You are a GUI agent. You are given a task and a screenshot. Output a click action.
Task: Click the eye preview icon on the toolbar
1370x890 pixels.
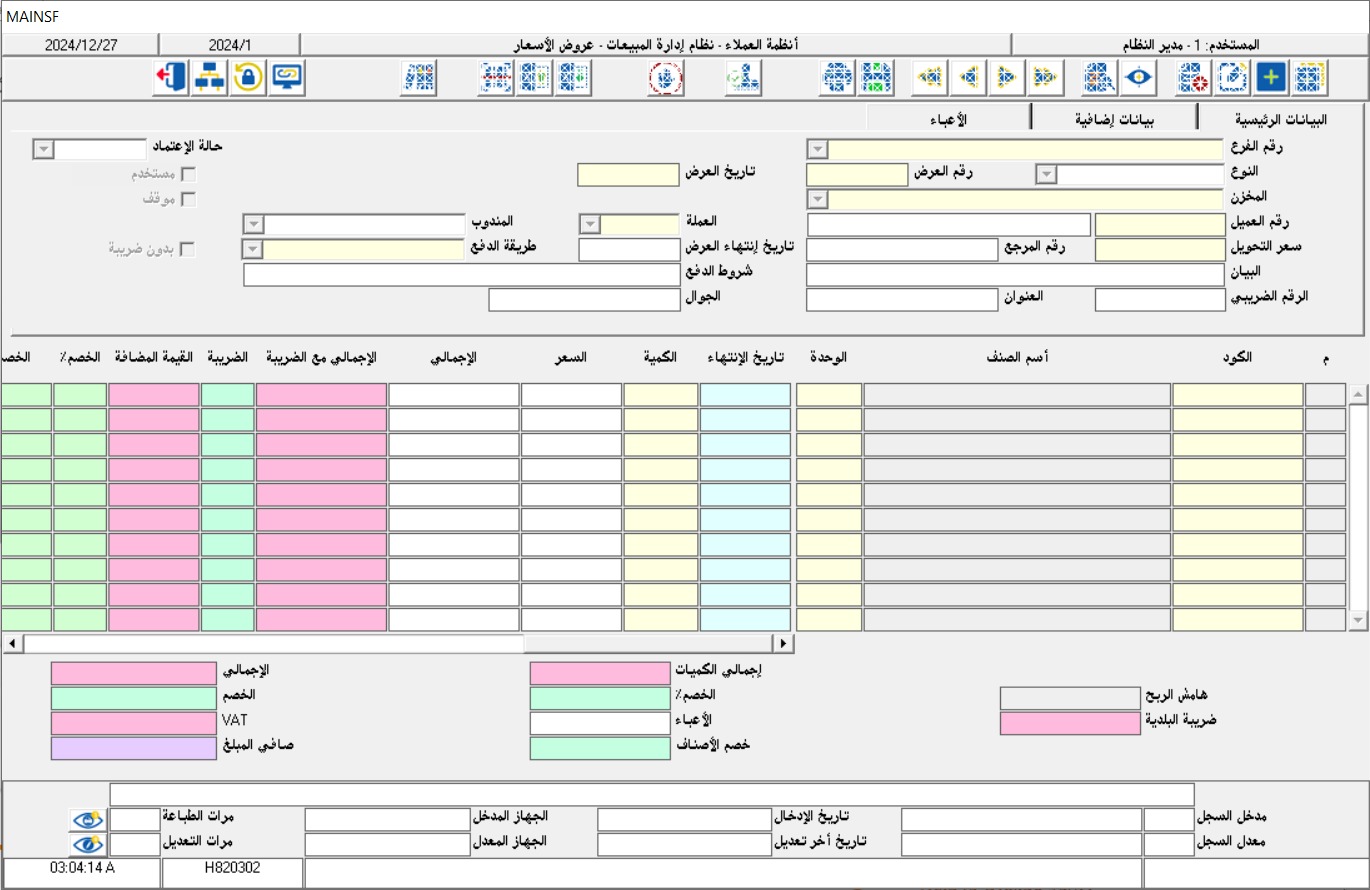pos(1137,75)
